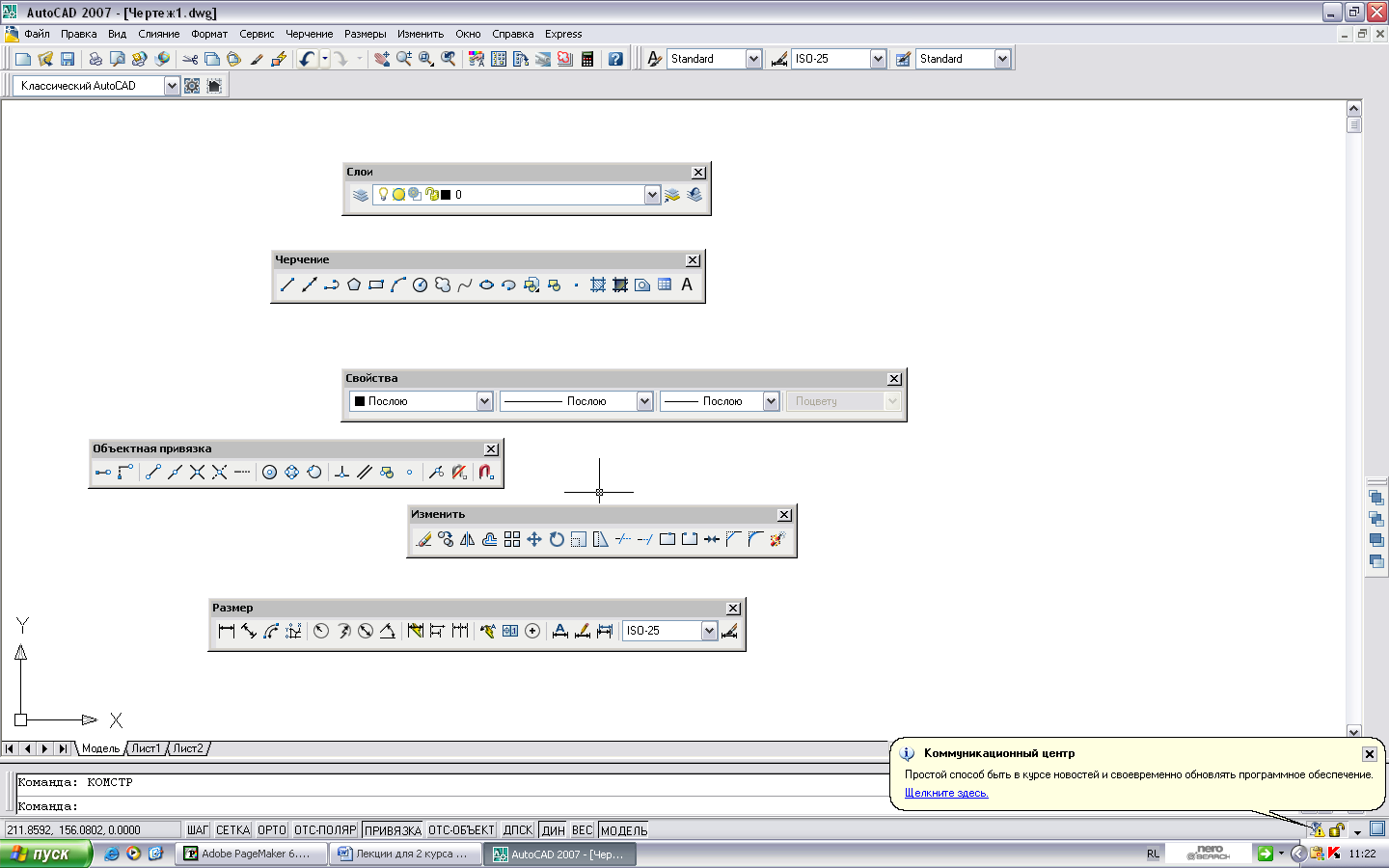Select the Array tool in Изменить
The height and width of the screenshot is (868, 1389).
coord(512,539)
